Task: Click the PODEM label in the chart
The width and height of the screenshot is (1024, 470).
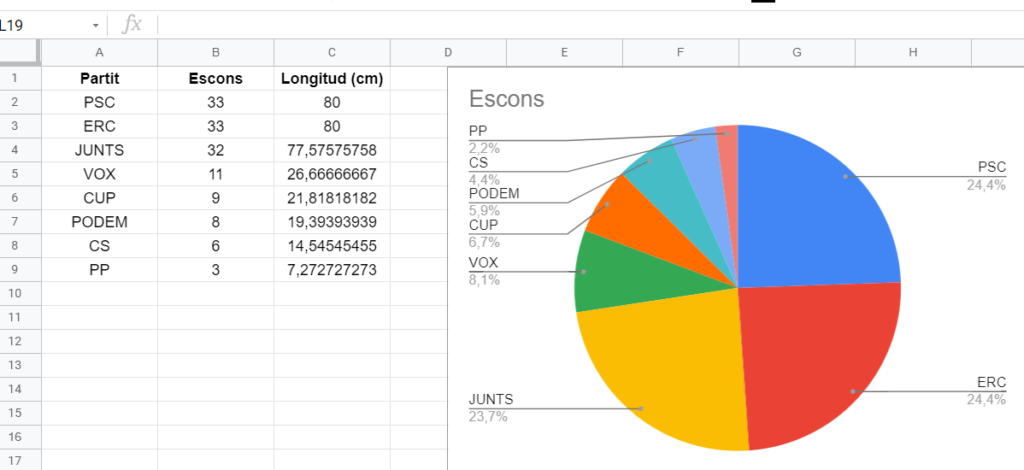Action: [x=494, y=193]
